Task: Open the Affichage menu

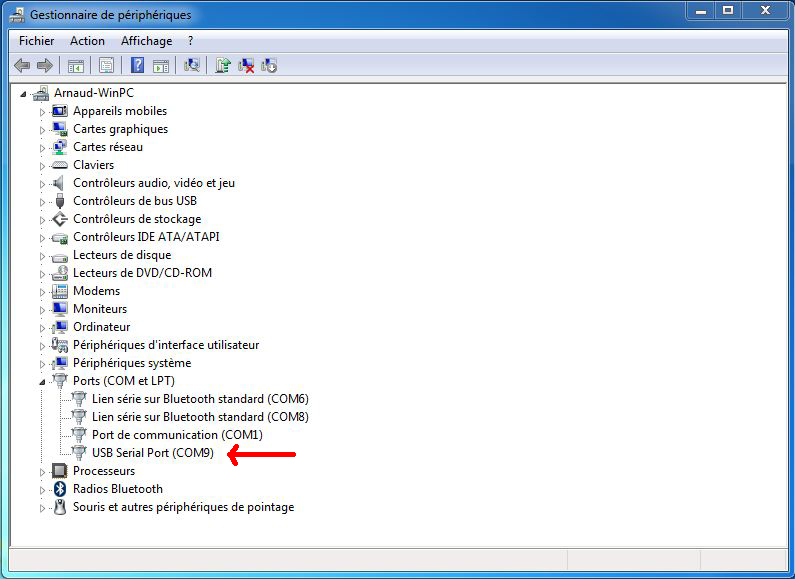Action: pyautogui.click(x=146, y=41)
